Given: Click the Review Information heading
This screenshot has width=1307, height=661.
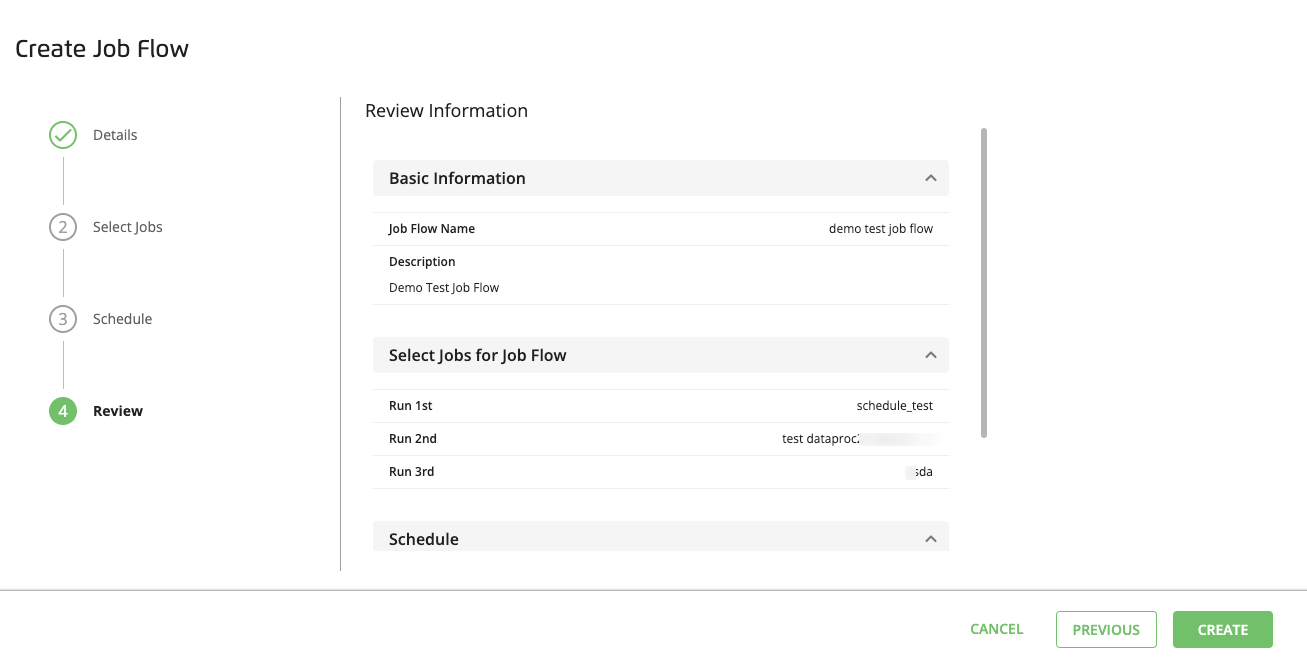Looking at the screenshot, I should click(x=447, y=111).
